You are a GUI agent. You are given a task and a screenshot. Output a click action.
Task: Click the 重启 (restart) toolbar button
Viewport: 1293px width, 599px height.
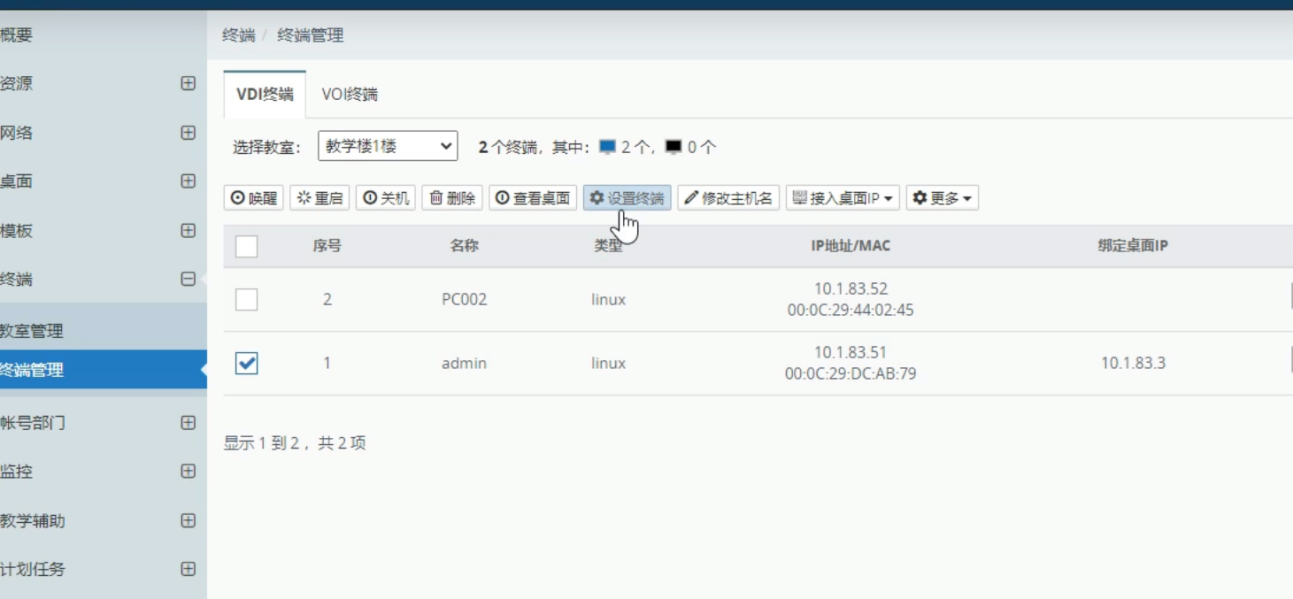[x=320, y=198]
